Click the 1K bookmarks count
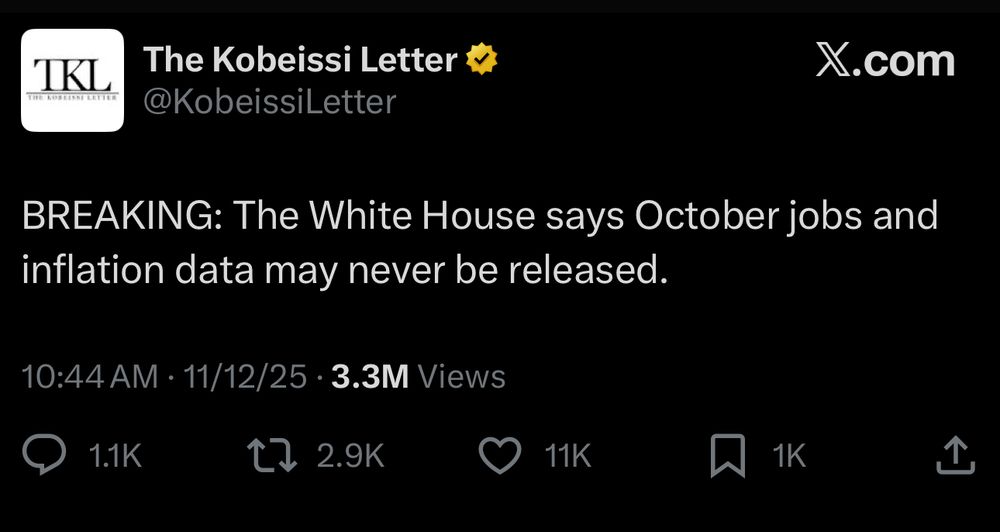The height and width of the screenshot is (532, 1000). coord(789,456)
